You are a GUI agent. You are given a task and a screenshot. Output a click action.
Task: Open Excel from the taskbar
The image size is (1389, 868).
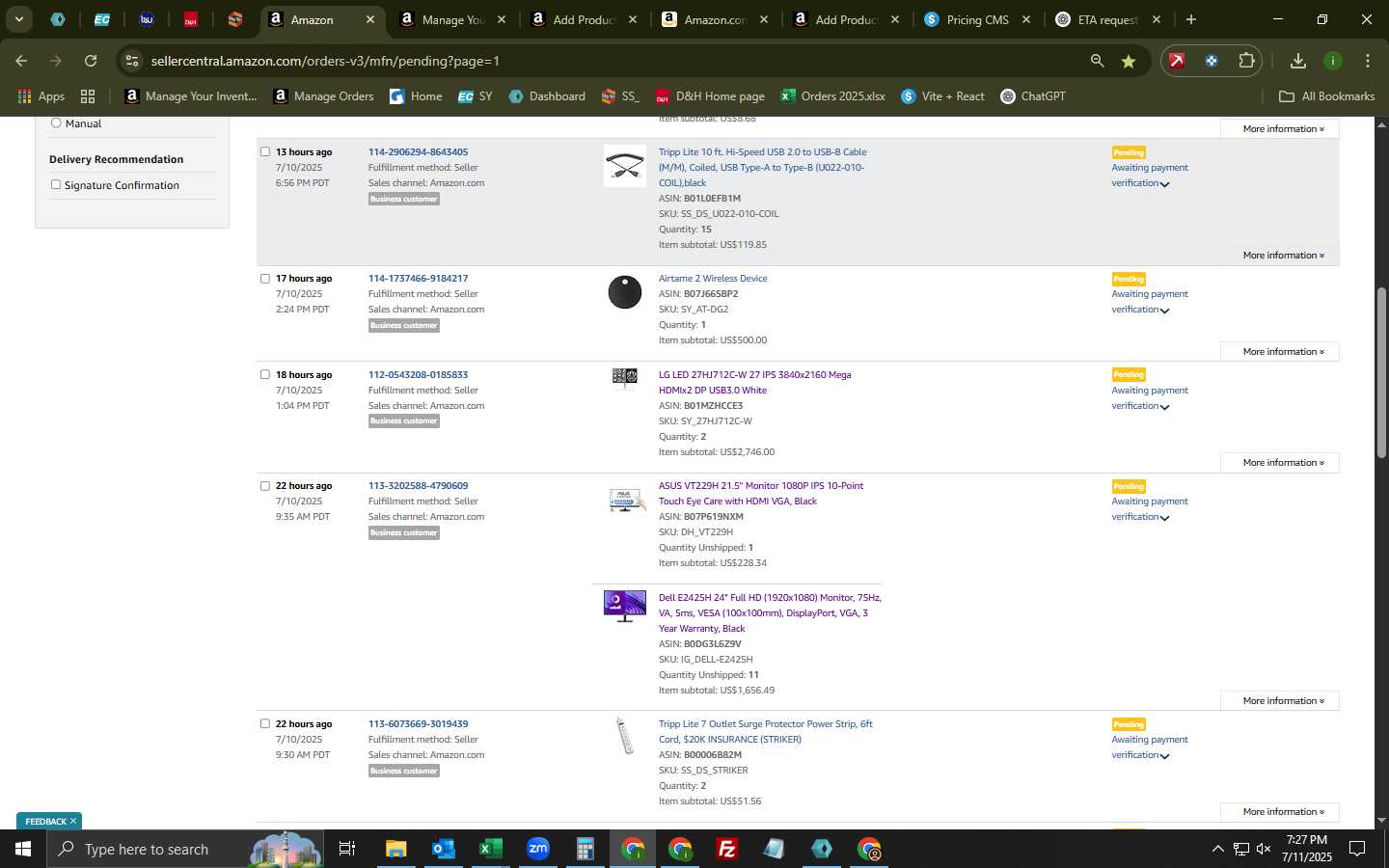(x=490, y=849)
